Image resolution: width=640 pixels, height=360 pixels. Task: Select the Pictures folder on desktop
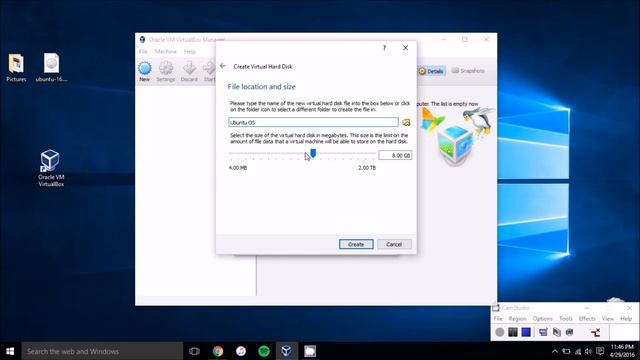click(16, 67)
